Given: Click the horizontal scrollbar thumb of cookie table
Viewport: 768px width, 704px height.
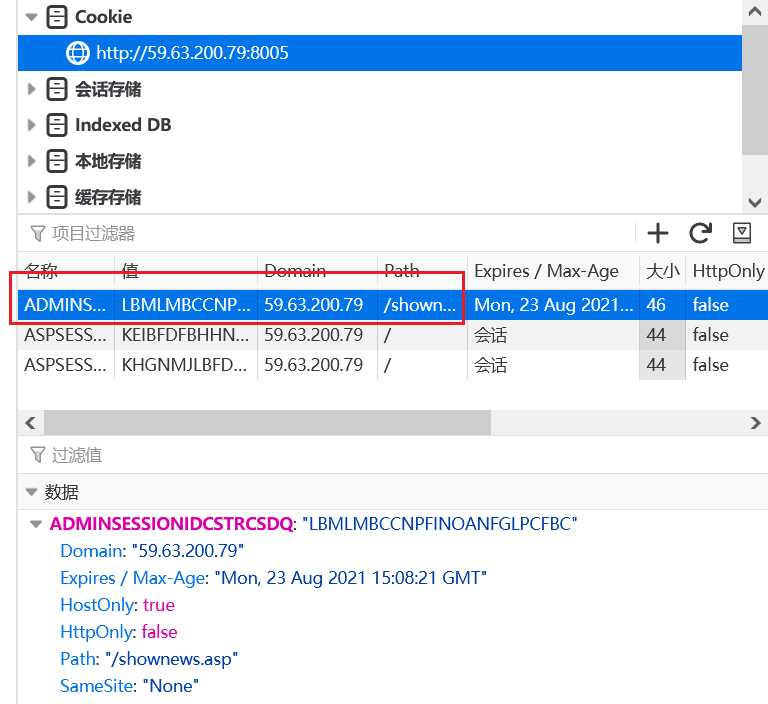Looking at the screenshot, I should 267,423.
